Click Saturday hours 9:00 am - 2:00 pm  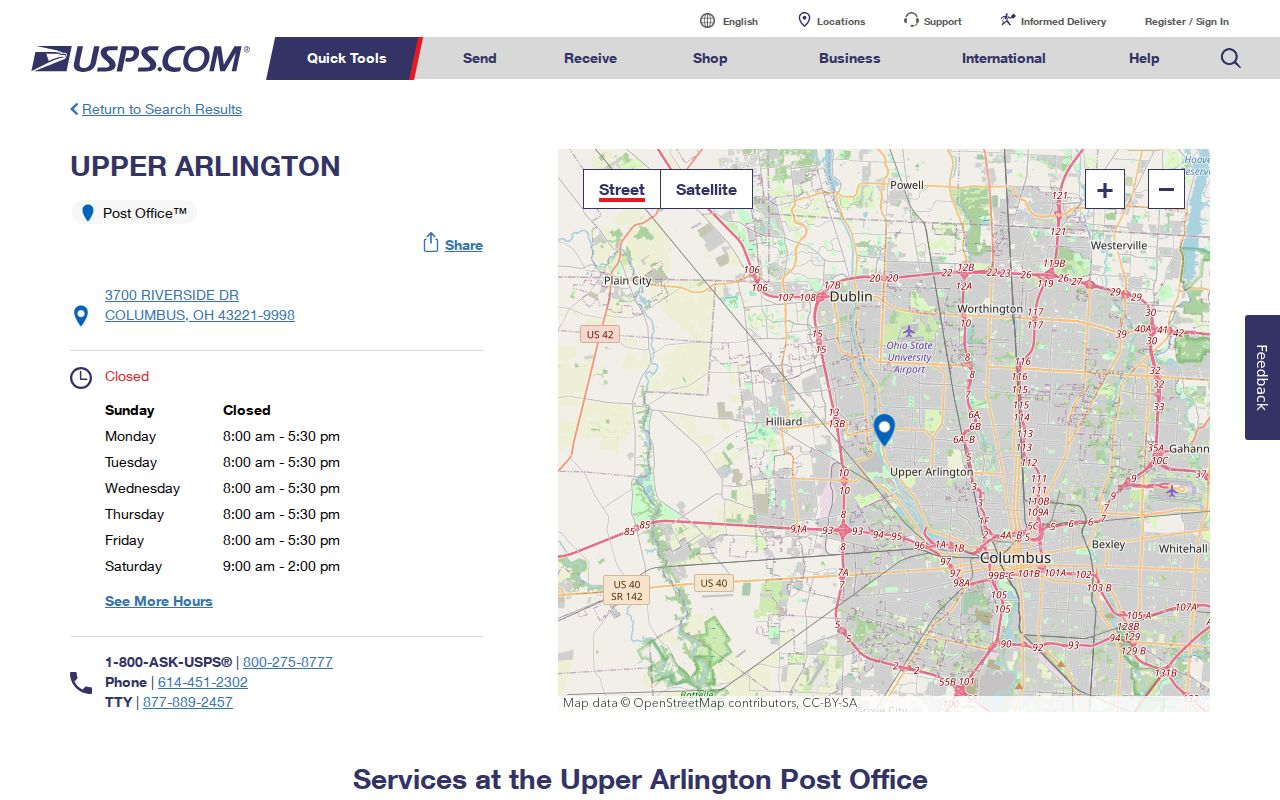coord(281,566)
